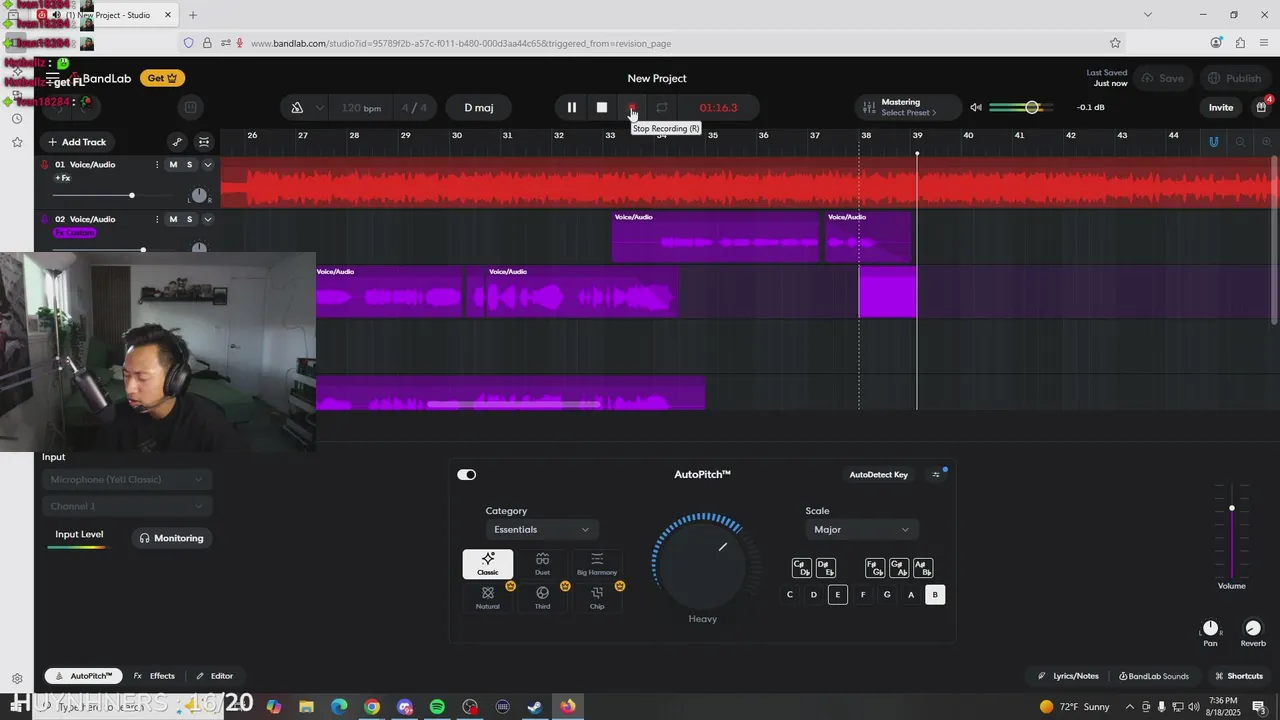Select the Natural AutoPitch effect
The image size is (1280, 720).
tap(488, 598)
